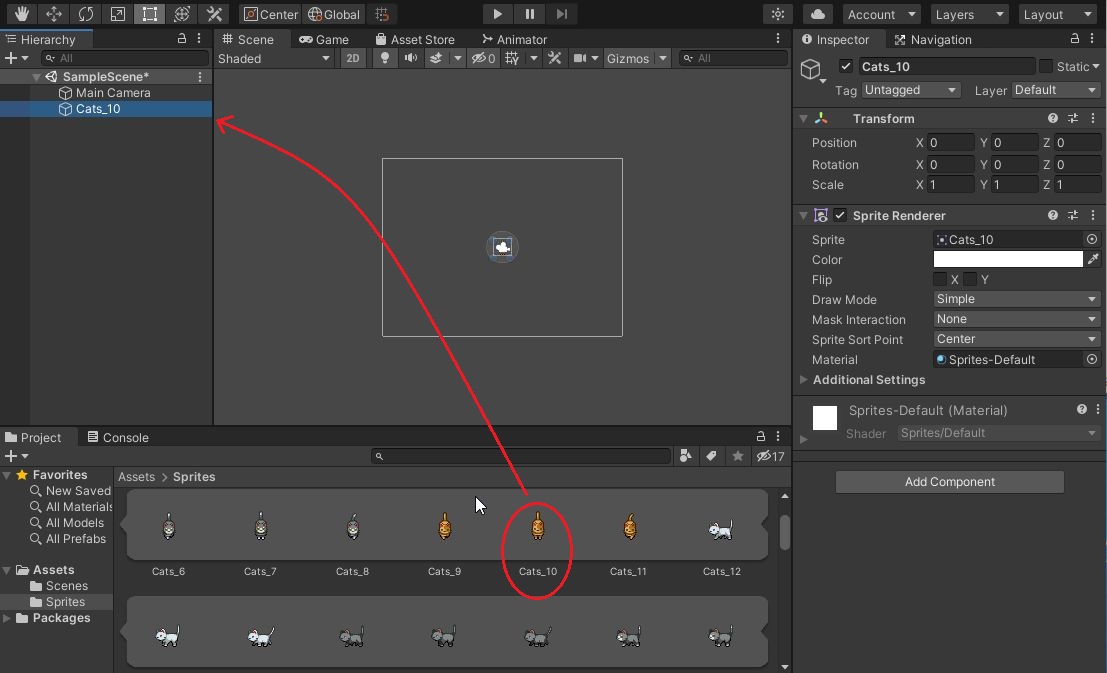Click the Project search field
Image resolution: width=1107 pixels, height=673 pixels.
click(521, 456)
